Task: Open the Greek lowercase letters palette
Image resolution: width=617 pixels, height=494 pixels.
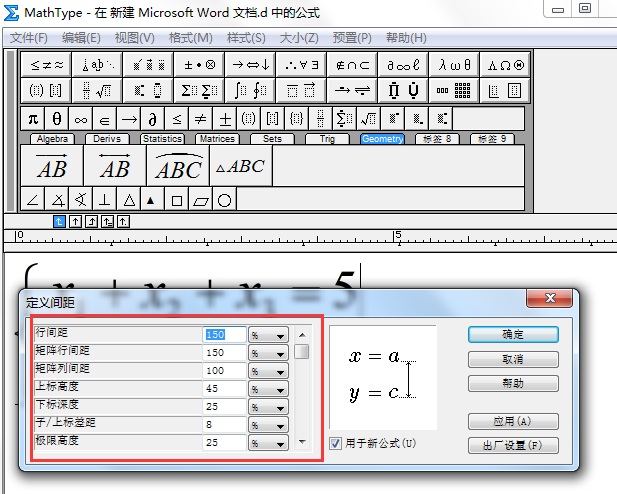Action: pos(456,64)
